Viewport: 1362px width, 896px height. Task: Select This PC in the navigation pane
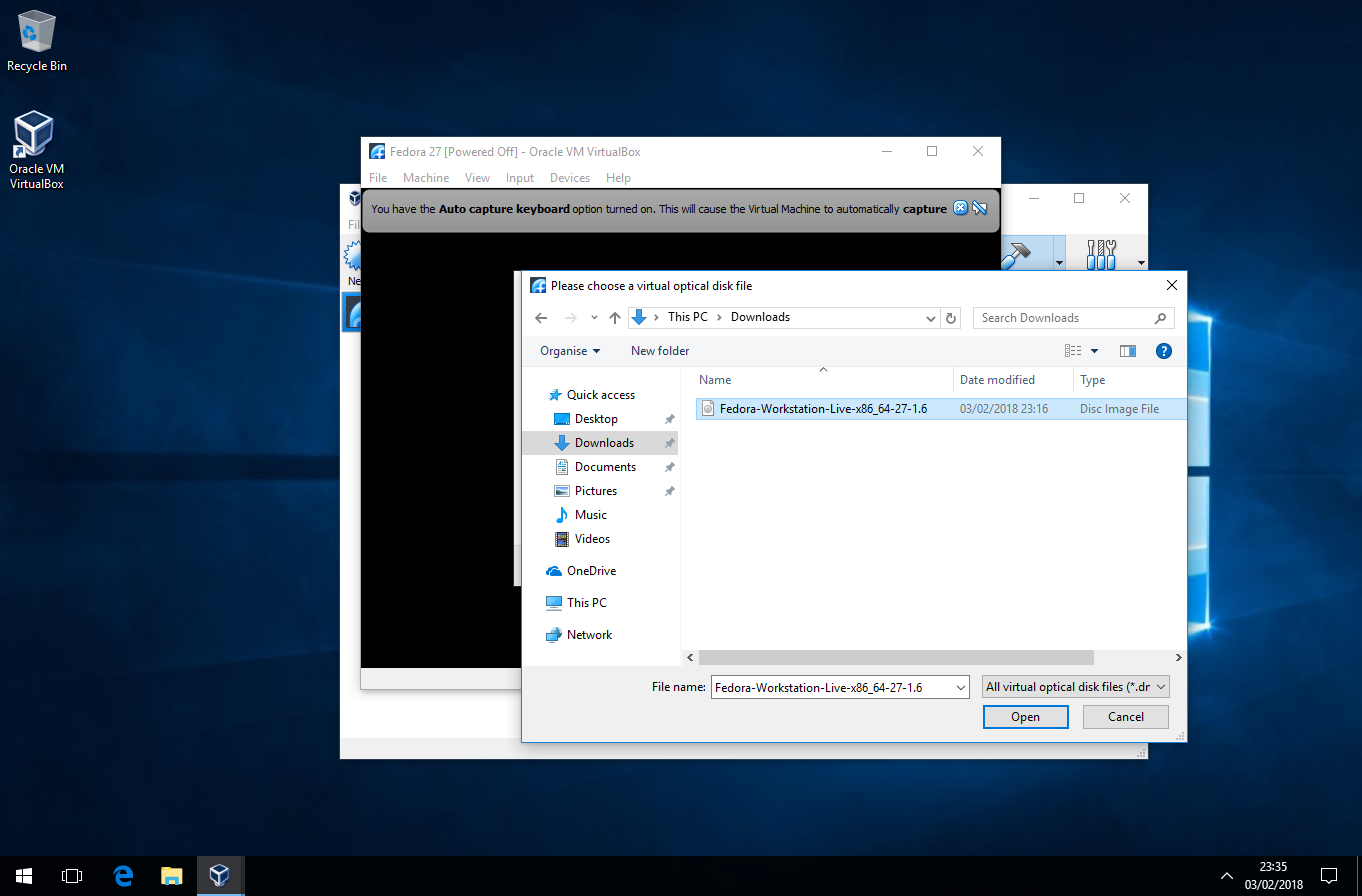pos(586,603)
